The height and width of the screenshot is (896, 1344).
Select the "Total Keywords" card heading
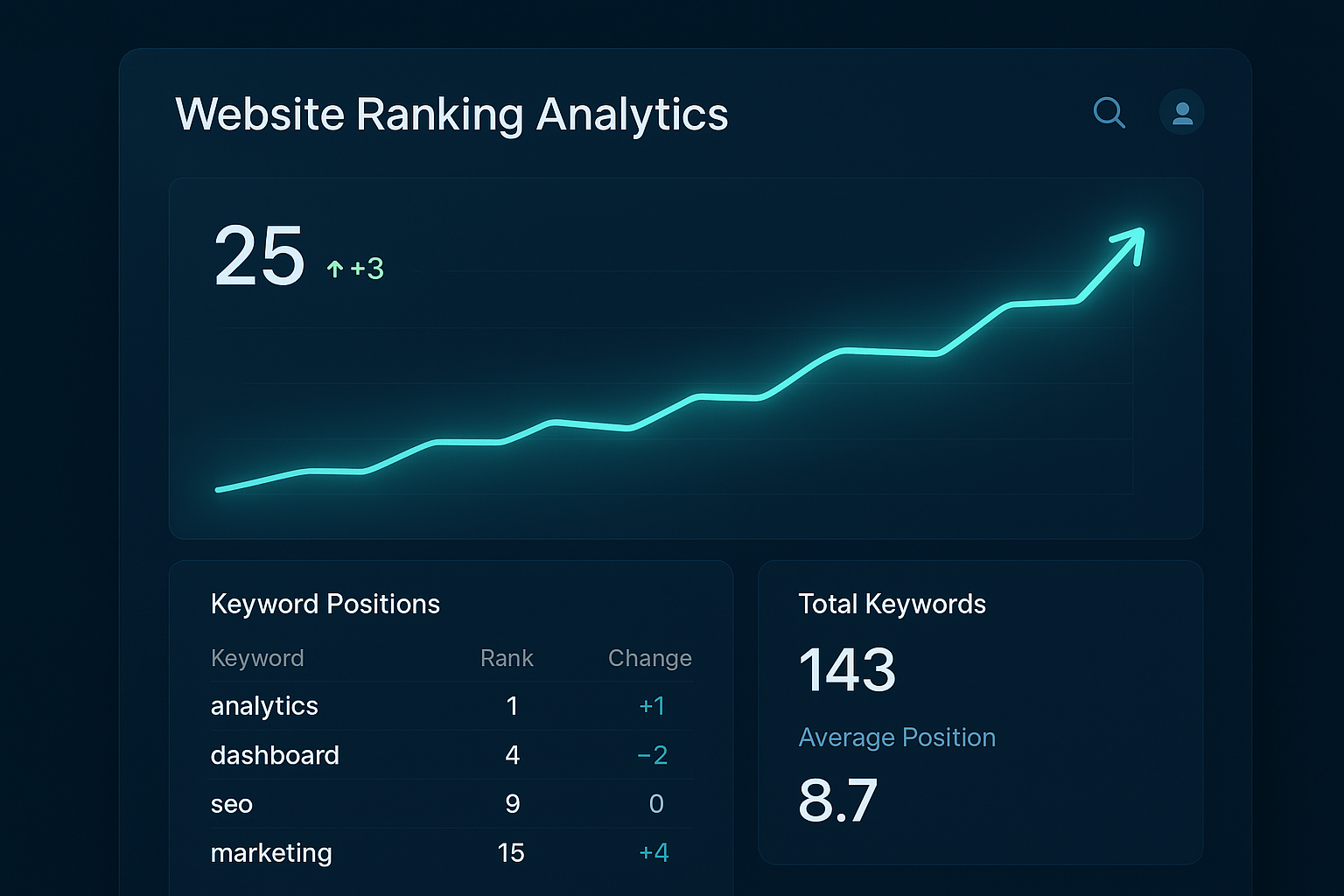click(x=892, y=604)
